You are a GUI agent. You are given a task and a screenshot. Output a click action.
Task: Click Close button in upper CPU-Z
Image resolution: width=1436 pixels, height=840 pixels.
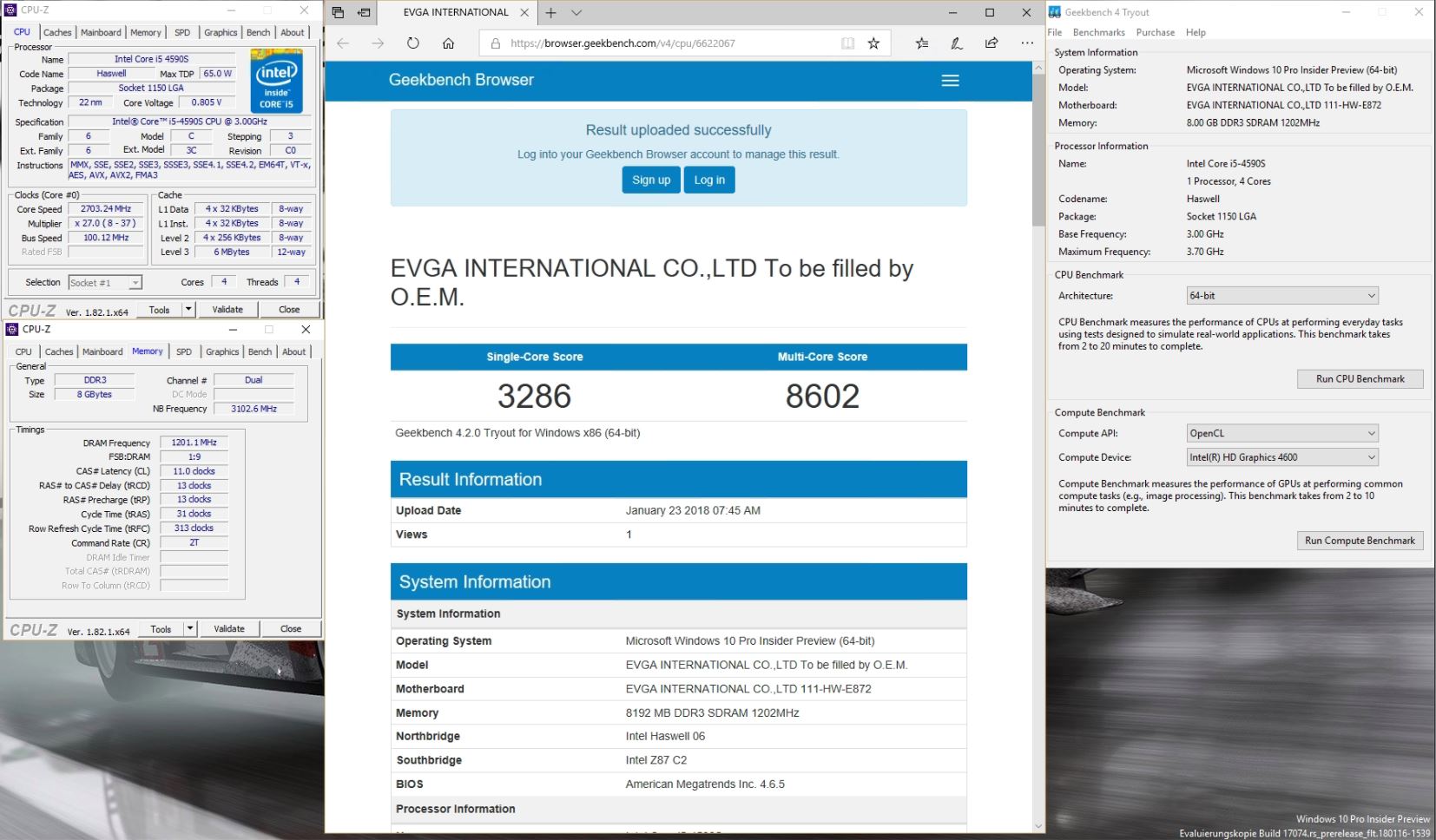click(289, 310)
